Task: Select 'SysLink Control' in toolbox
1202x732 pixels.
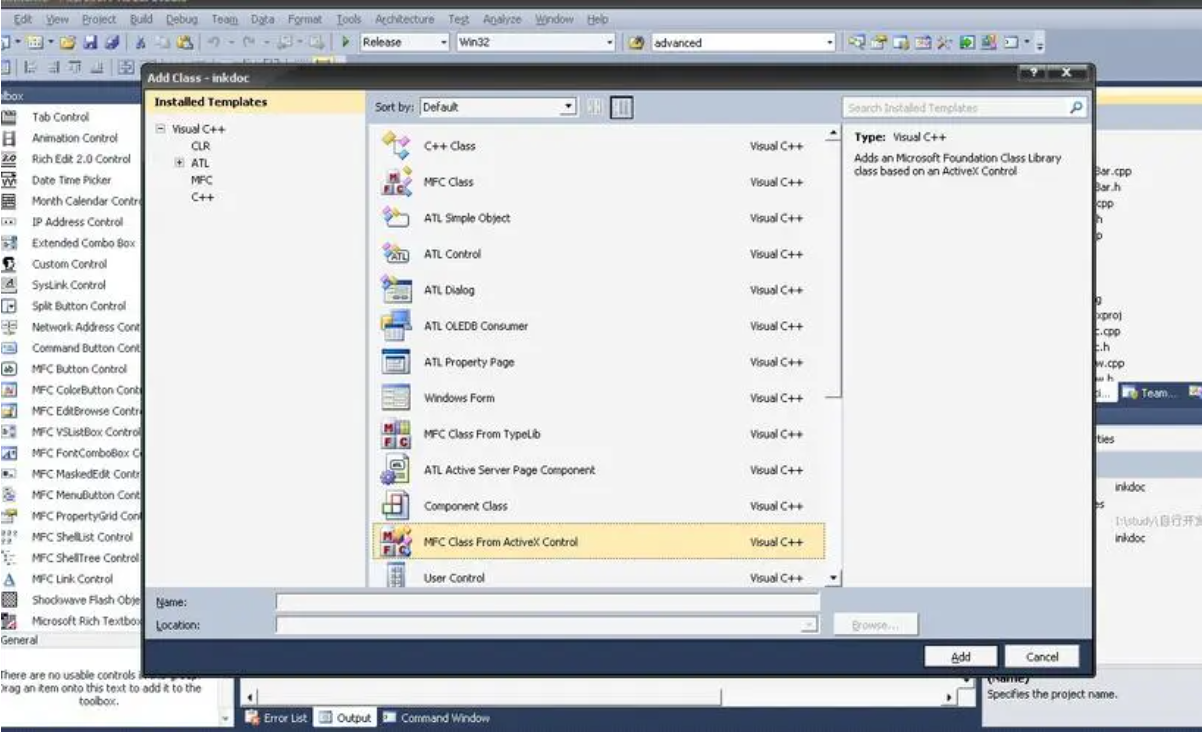Action: tap(68, 285)
